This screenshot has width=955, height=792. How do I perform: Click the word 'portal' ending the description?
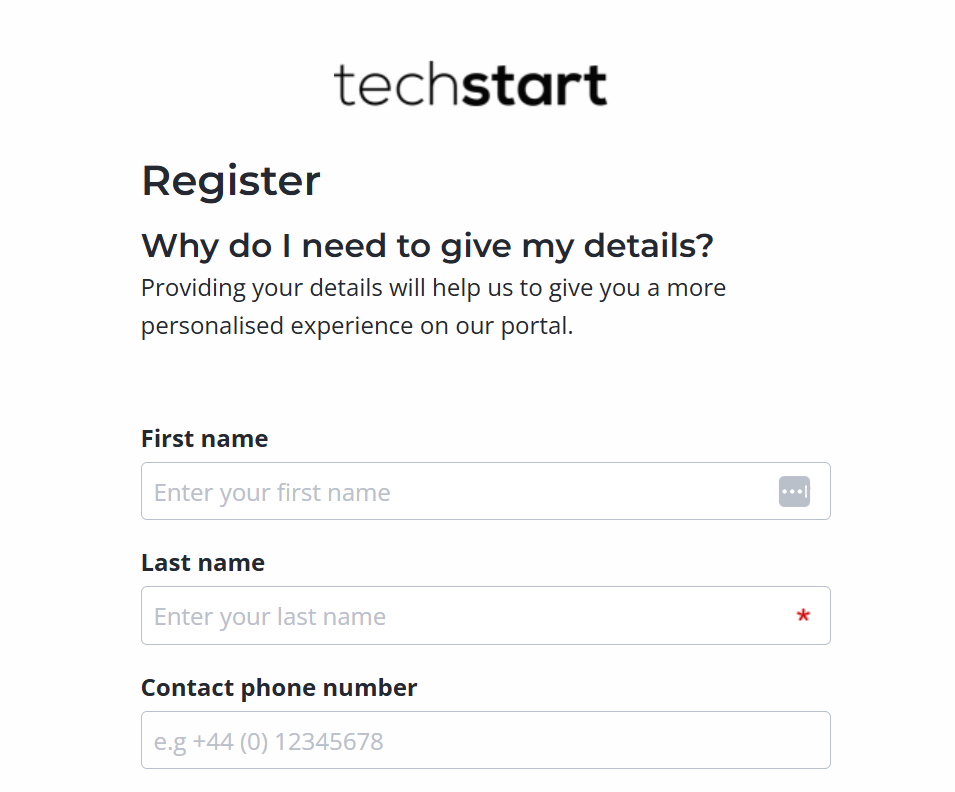click(540, 326)
